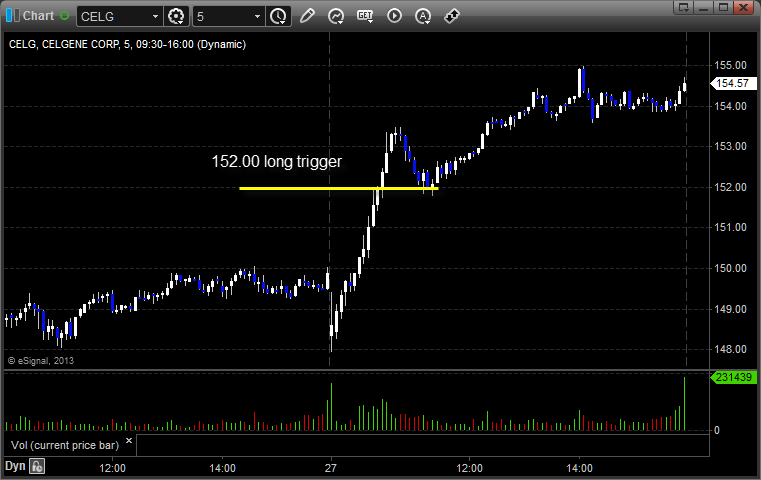Open the symbol settings gear icon
Screen dimensions: 761x480
coord(176,17)
